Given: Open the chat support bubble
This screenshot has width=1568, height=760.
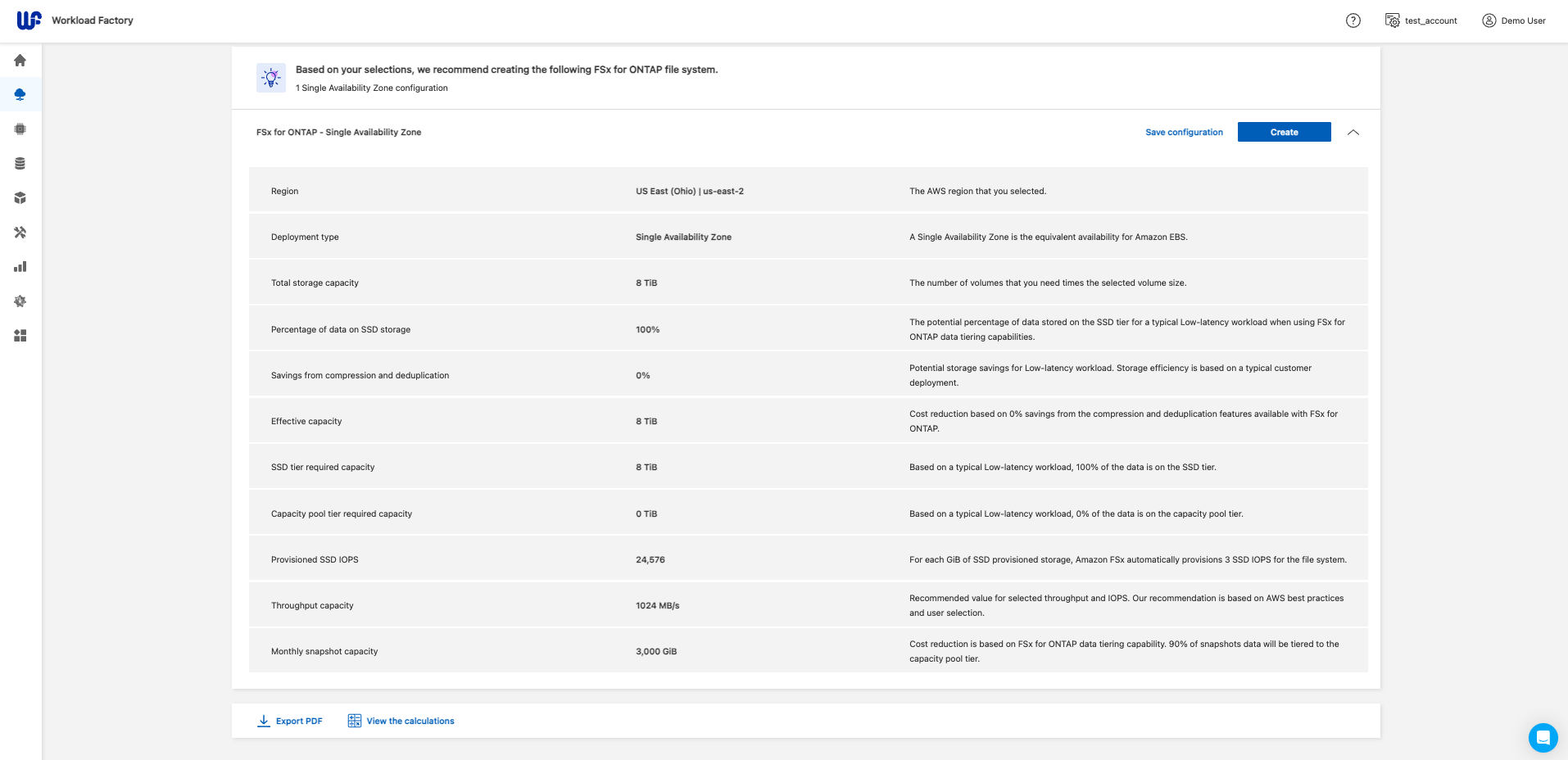Looking at the screenshot, I should coord(1543,738).
